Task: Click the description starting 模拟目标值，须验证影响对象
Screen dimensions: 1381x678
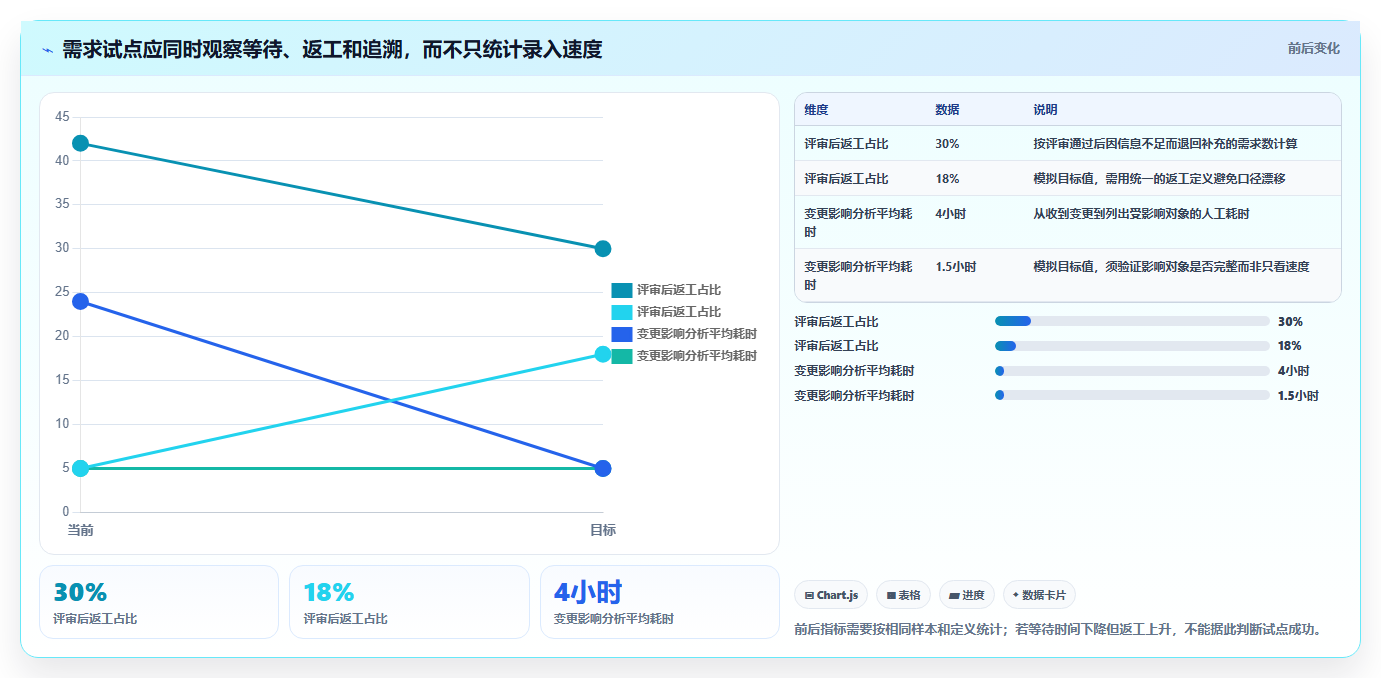Action: 1171,267
